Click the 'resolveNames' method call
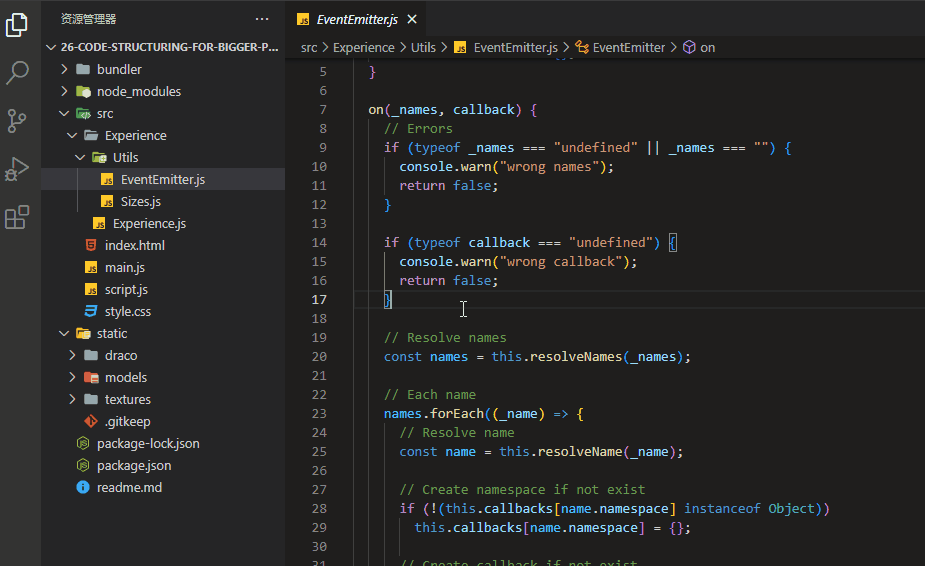Image resolution: width=925 pixels, height=566 pixels. point(576,357)
